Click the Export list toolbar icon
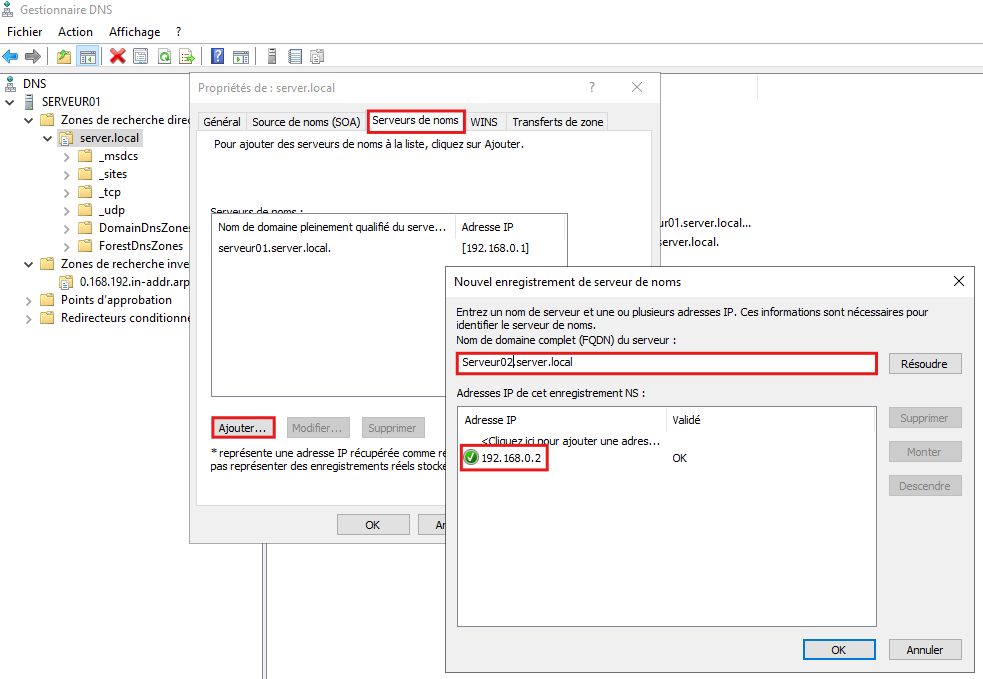This screenshot has height=679, width=983. pyautogui.click(x=185, y=57)
